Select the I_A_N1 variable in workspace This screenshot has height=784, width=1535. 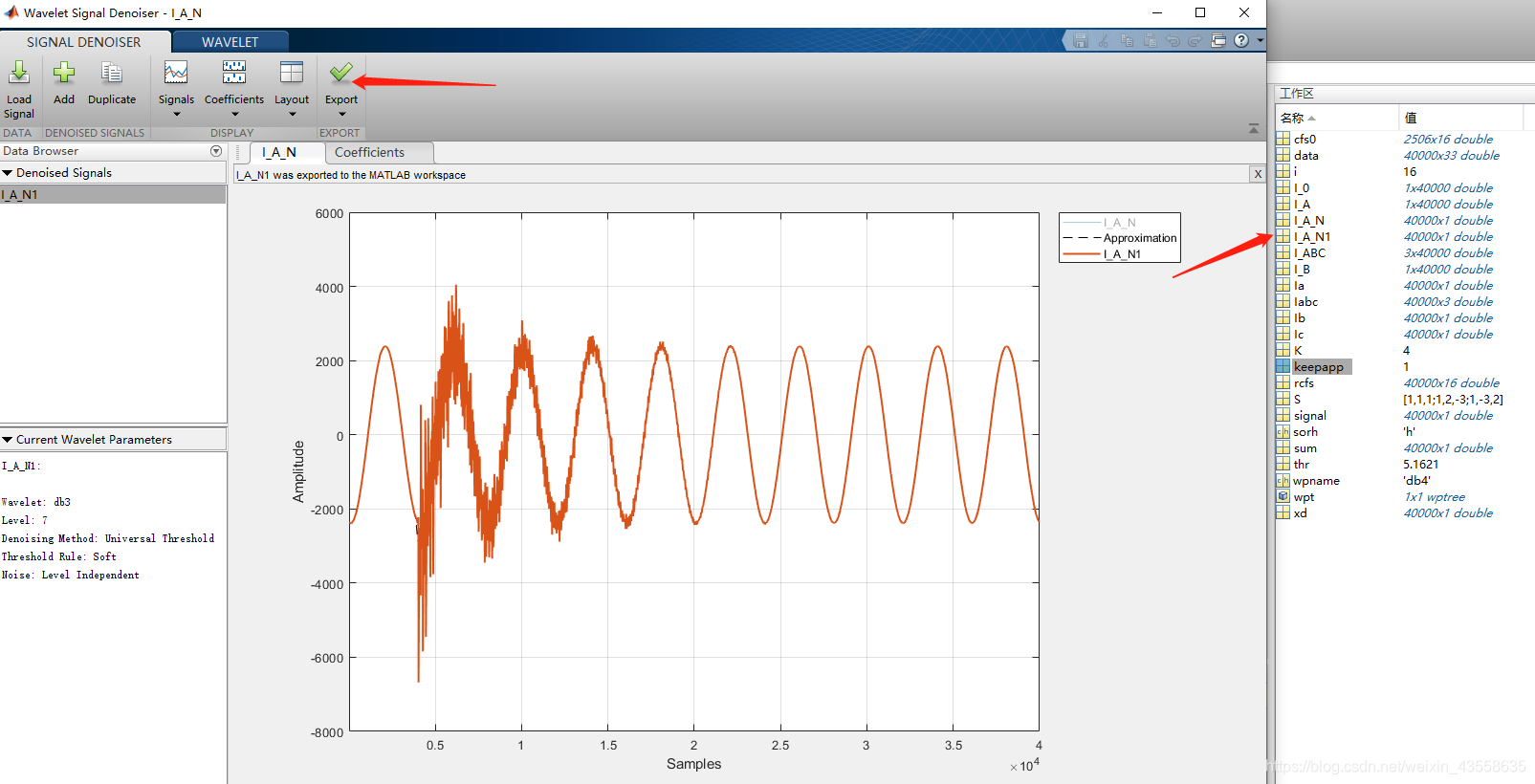coord(1312,237)
